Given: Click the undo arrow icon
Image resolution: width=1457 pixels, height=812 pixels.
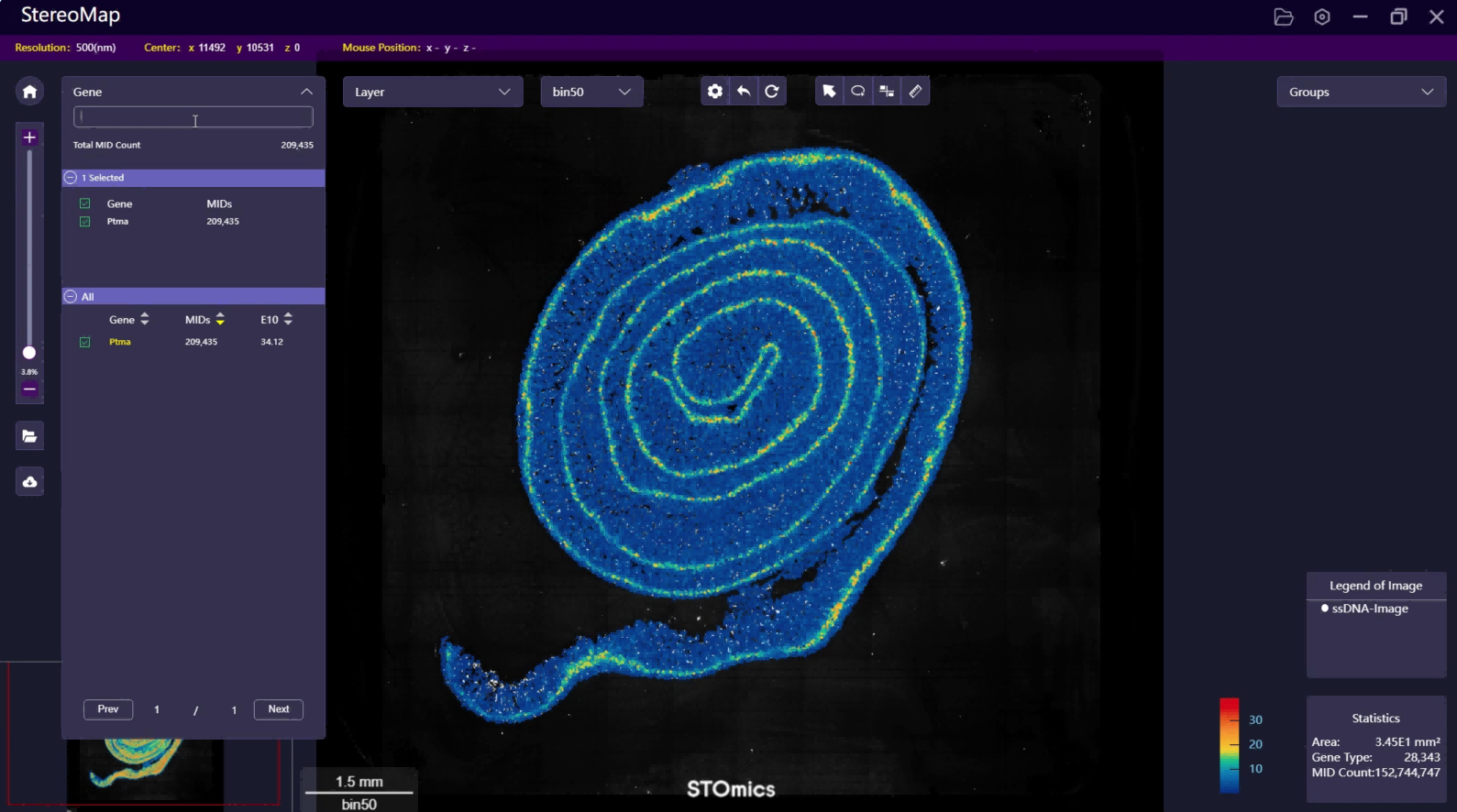Looking at the screenshot, I should click(x=744, y=92).
